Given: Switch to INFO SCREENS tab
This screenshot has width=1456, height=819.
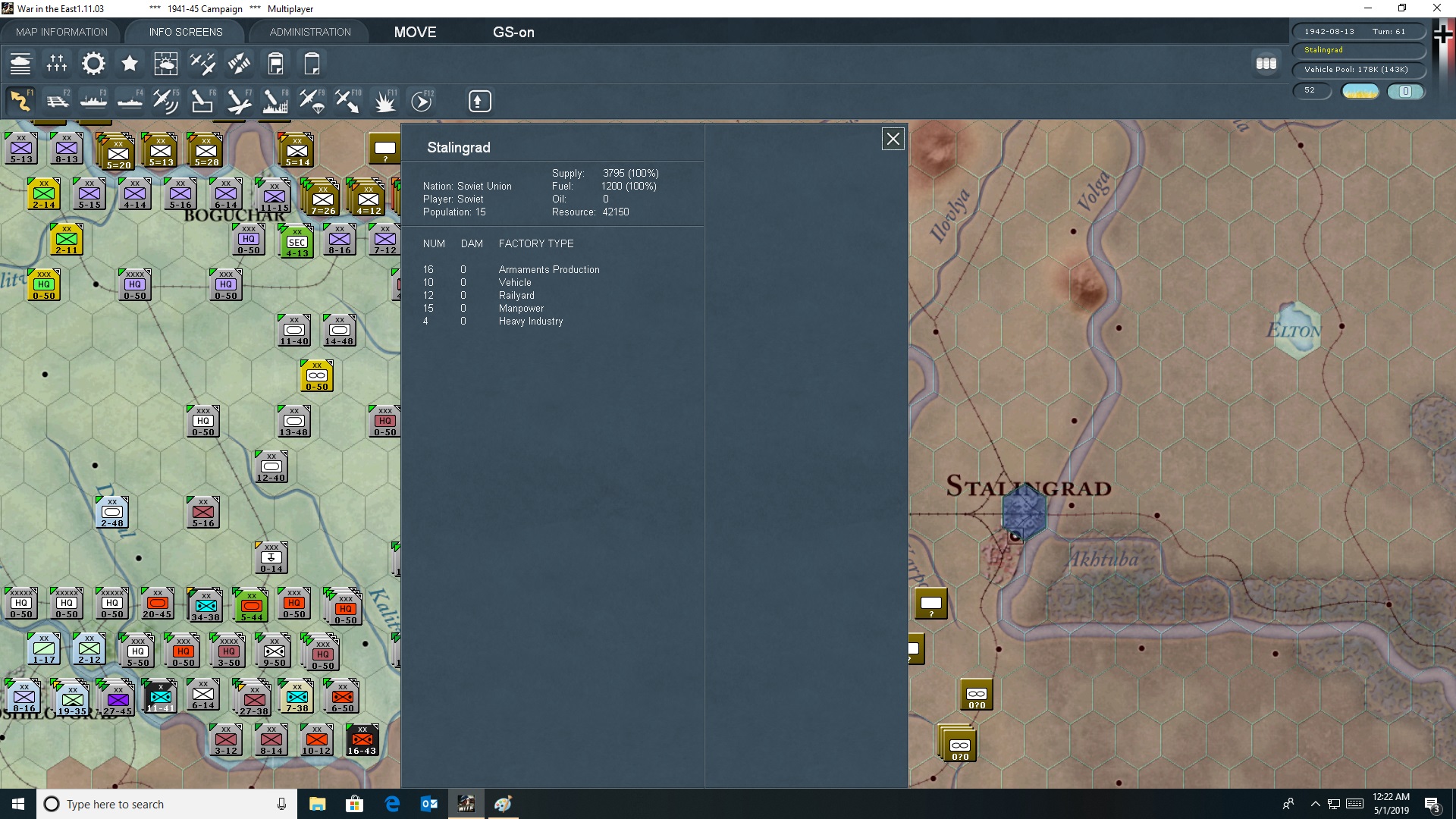Looking at the screenshot, I should tap(186, 32).
